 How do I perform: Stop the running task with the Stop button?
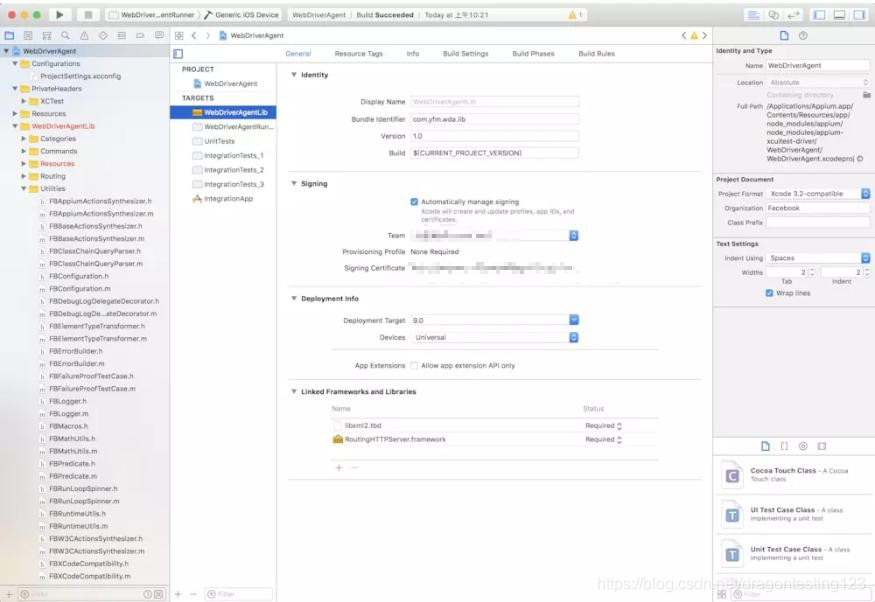coord(88,15)
